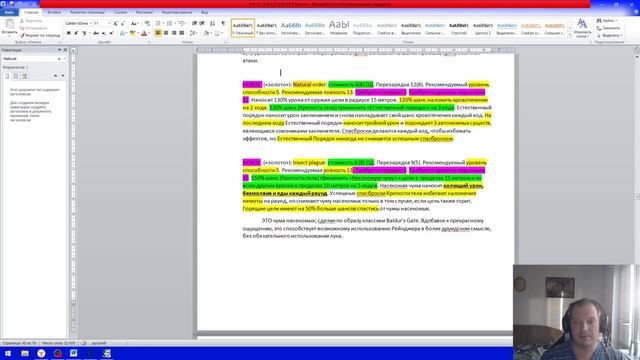Justify the paragraph text

(x=182, y=33)
